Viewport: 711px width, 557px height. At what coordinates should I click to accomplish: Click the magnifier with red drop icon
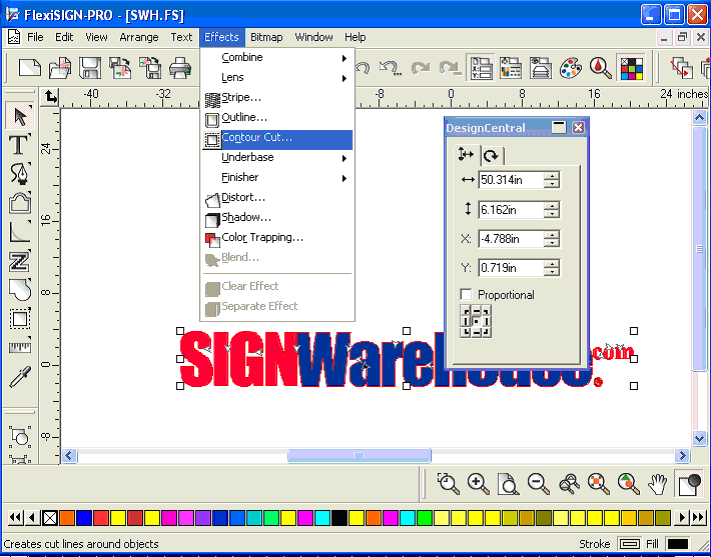tap(601, 68)
